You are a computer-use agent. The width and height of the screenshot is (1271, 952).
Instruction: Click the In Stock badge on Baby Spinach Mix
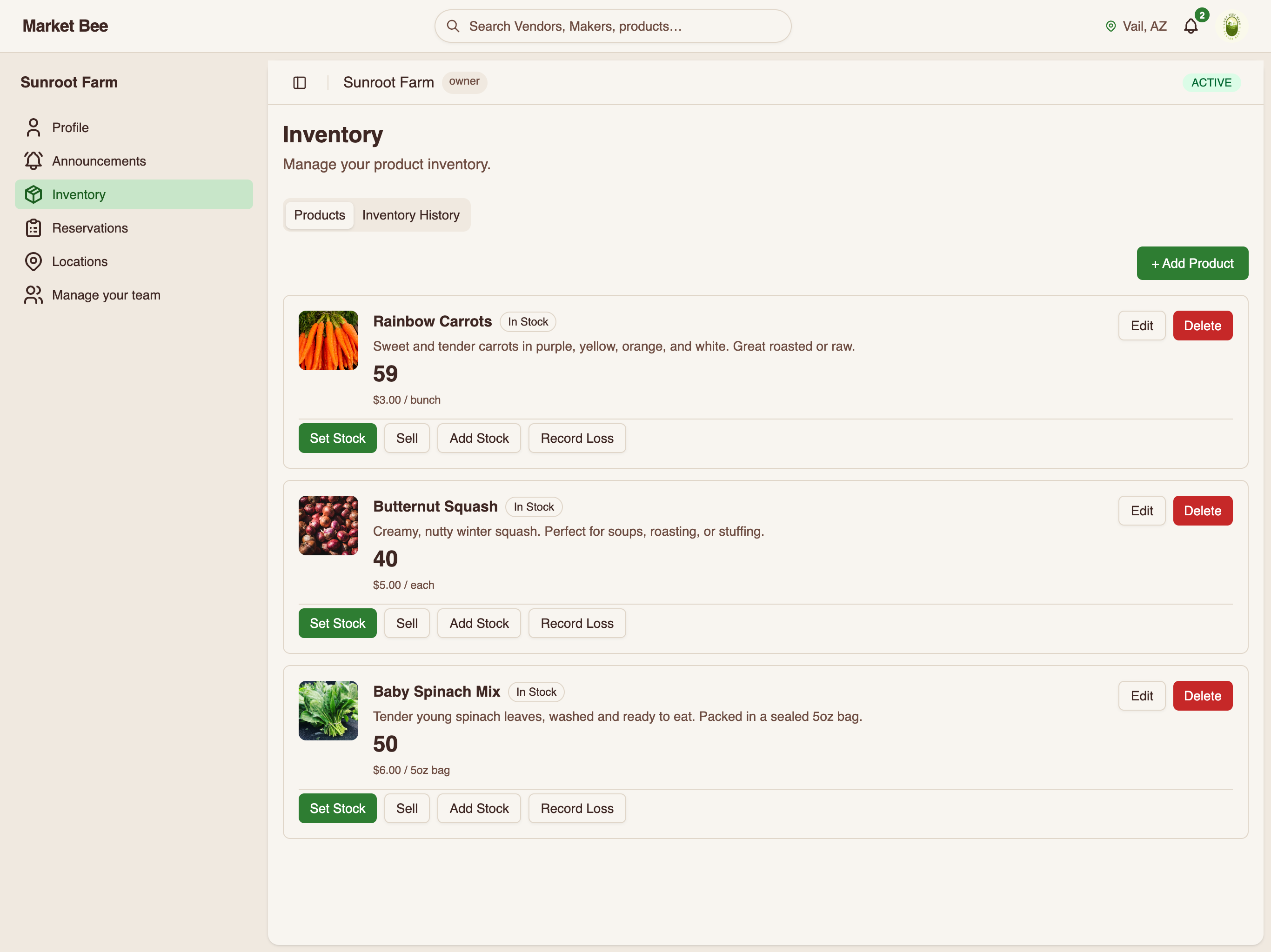[x=536, y=692]
